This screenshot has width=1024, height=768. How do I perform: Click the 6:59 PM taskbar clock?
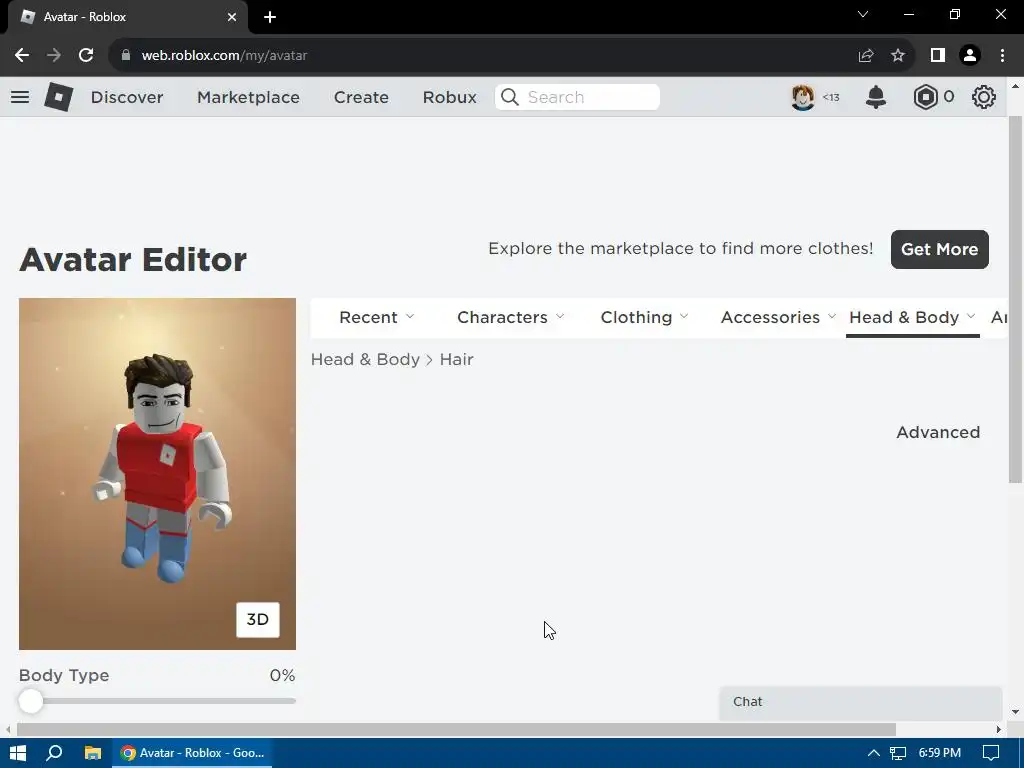tap(940, 753)
